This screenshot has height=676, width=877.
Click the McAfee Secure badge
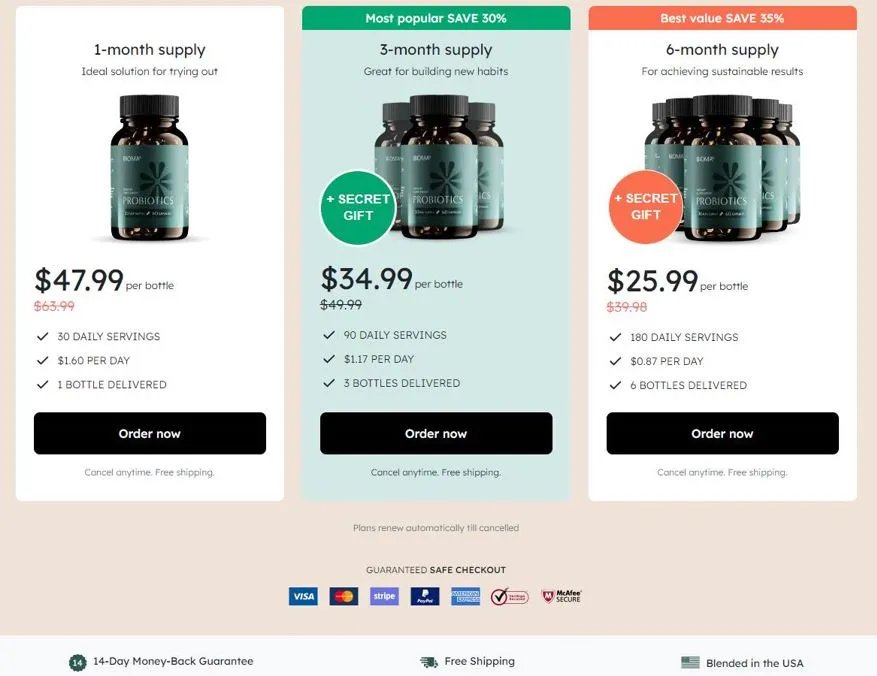point(561,596)
